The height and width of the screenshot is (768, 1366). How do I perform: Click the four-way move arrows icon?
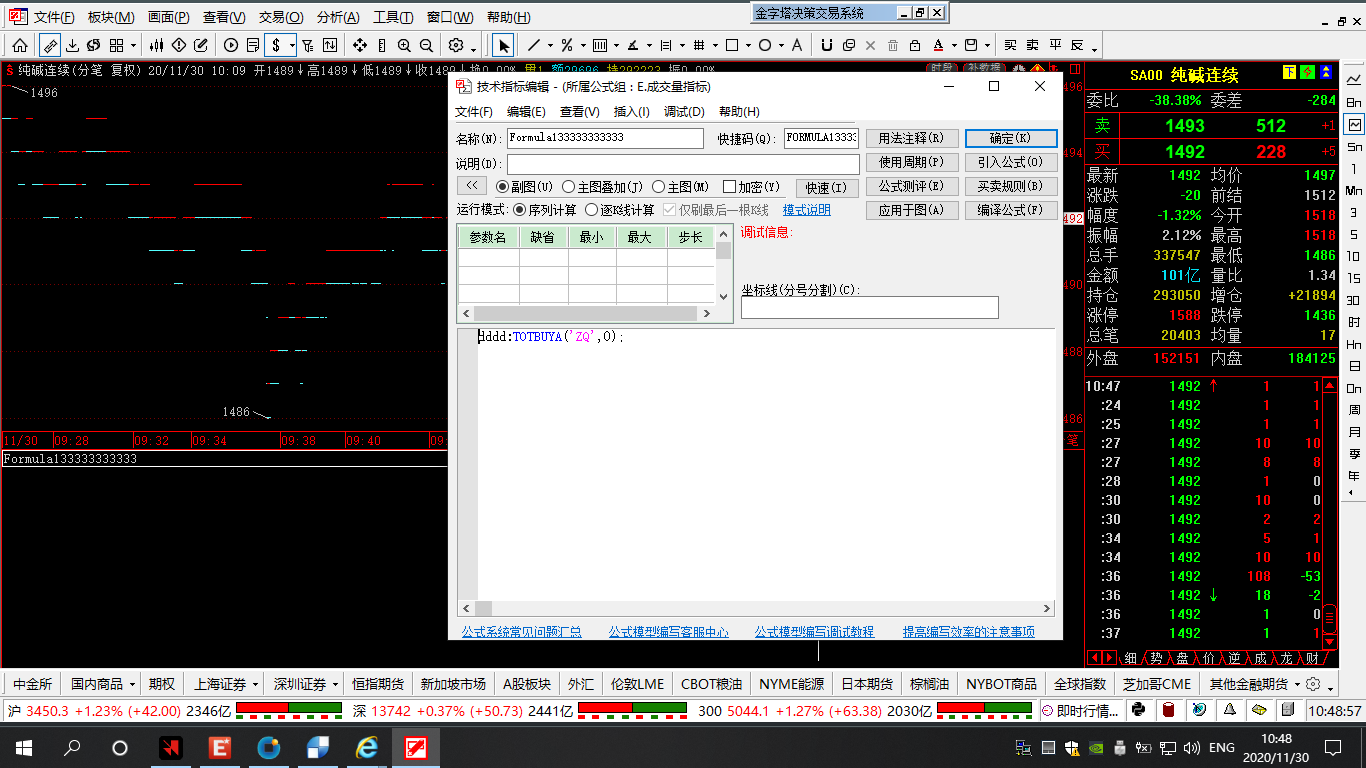[360, 45]
